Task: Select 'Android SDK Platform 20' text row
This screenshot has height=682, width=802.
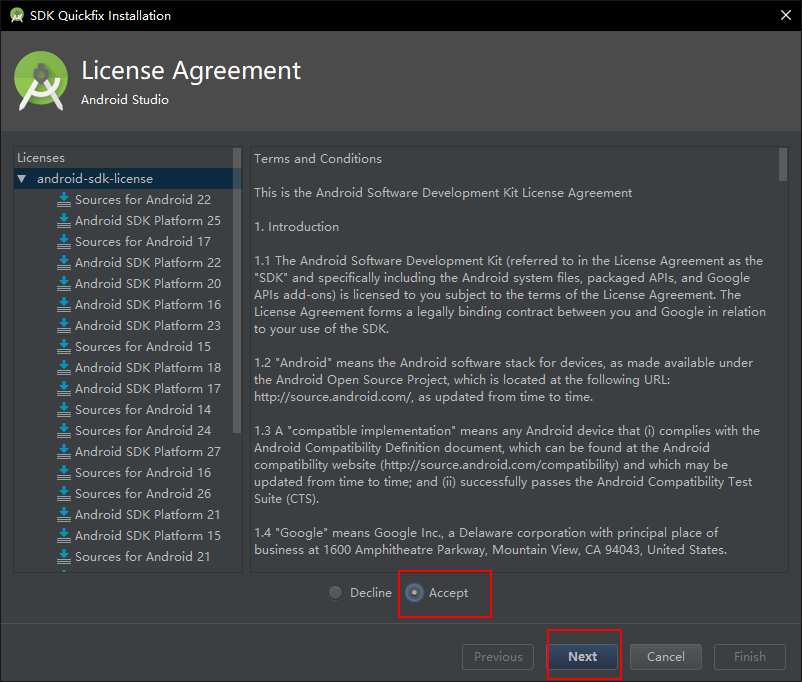Action: tap(148, 283)
